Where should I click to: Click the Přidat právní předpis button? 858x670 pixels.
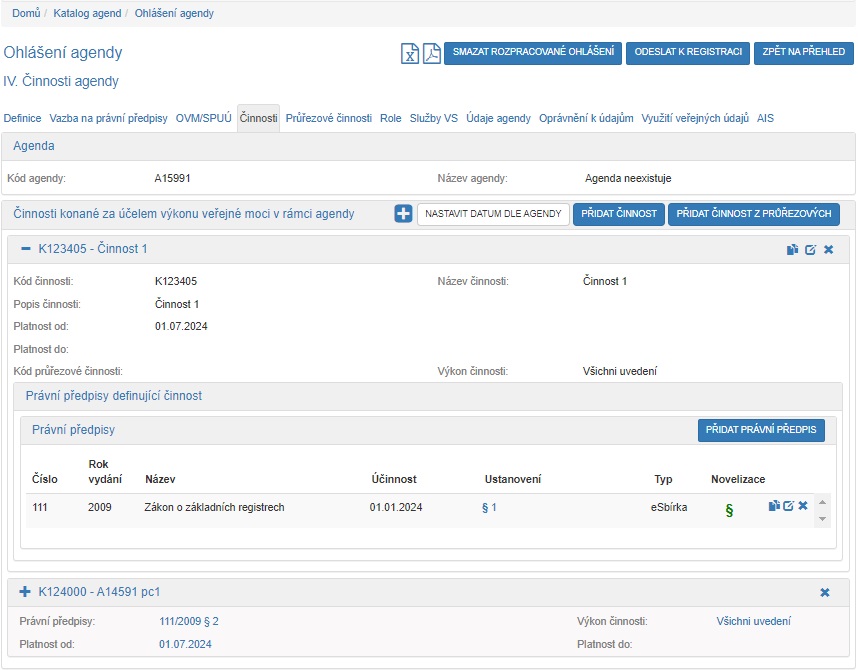[761, 430]
